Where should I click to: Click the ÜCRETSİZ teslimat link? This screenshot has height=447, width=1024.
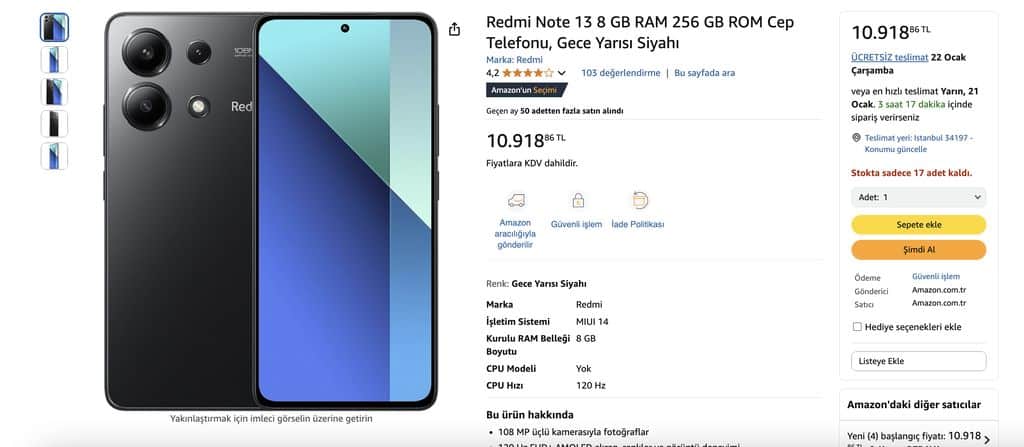pyautogui.click(x=889, y=58)
